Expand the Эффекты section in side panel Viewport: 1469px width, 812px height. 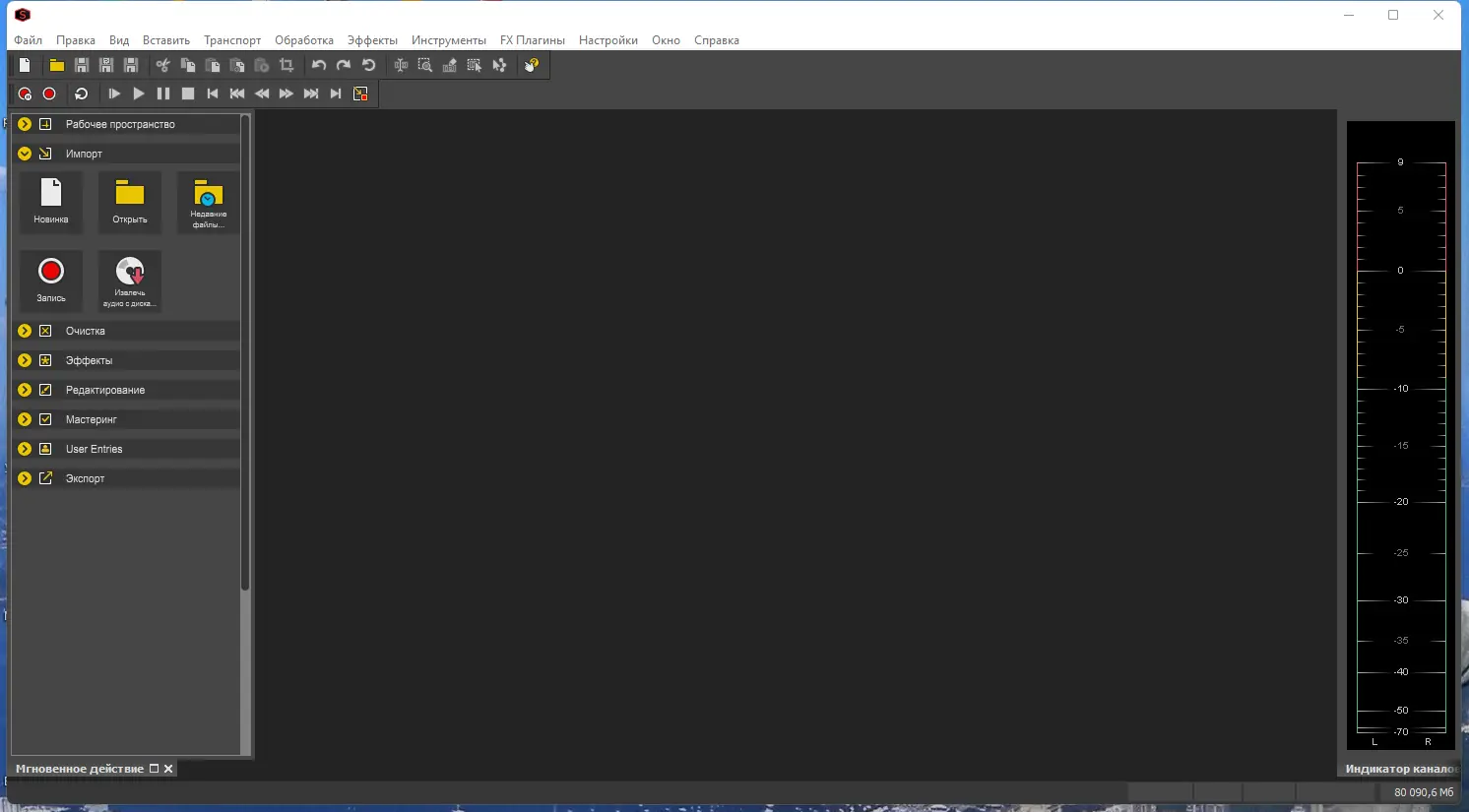click(x=25, y=360)
